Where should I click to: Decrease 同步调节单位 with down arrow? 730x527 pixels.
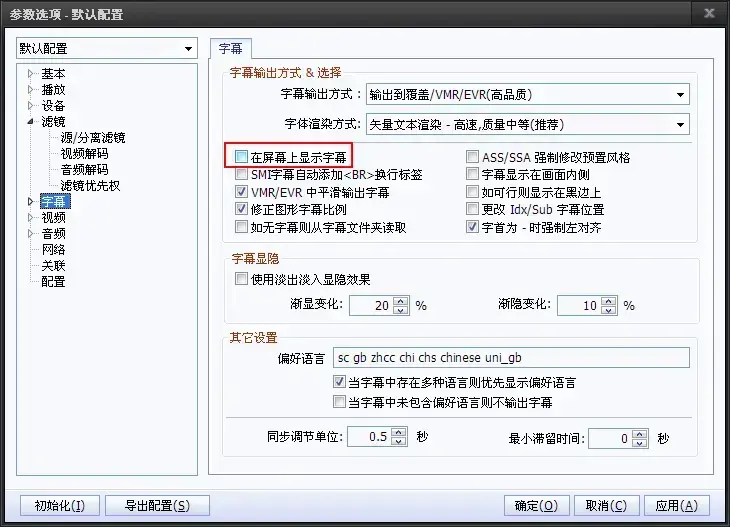click(399, 441)
